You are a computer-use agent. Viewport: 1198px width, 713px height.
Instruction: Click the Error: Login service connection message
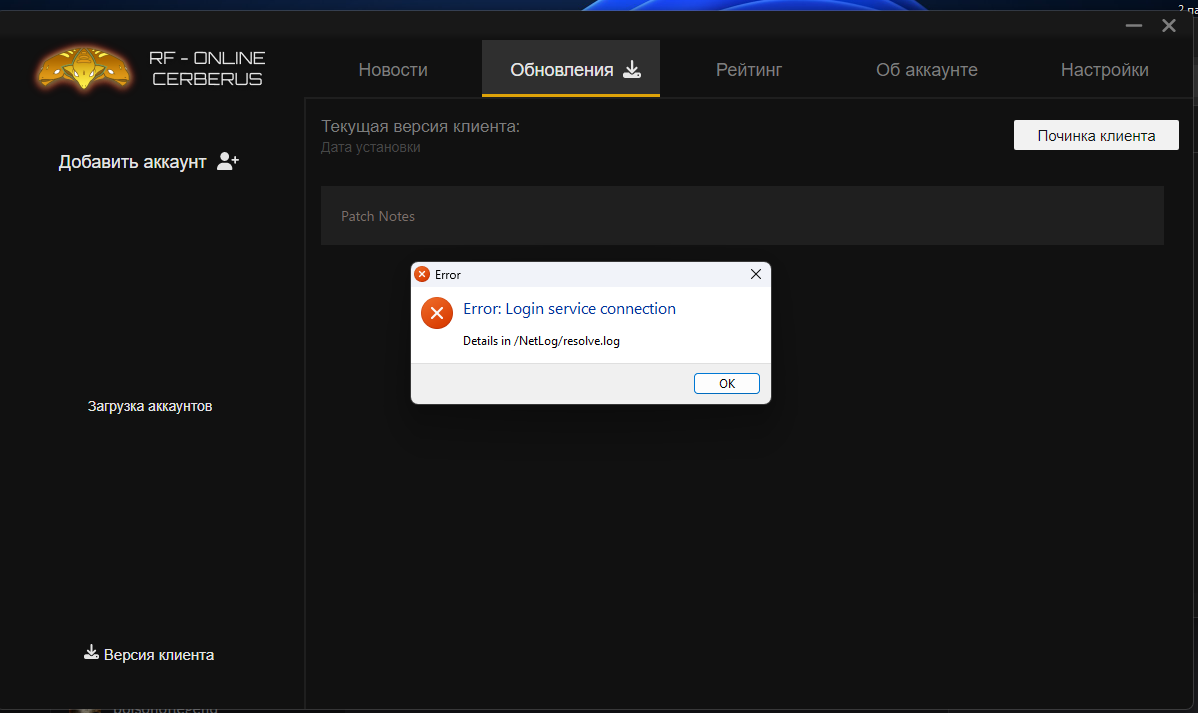(569, 309)
